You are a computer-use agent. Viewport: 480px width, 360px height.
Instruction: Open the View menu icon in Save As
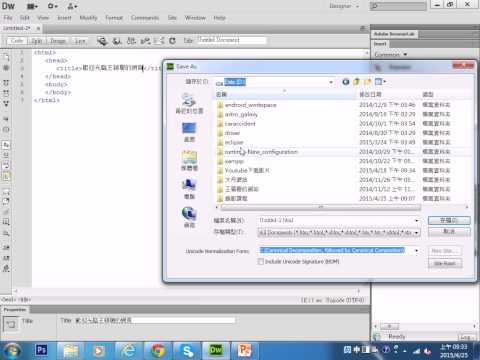380,82
